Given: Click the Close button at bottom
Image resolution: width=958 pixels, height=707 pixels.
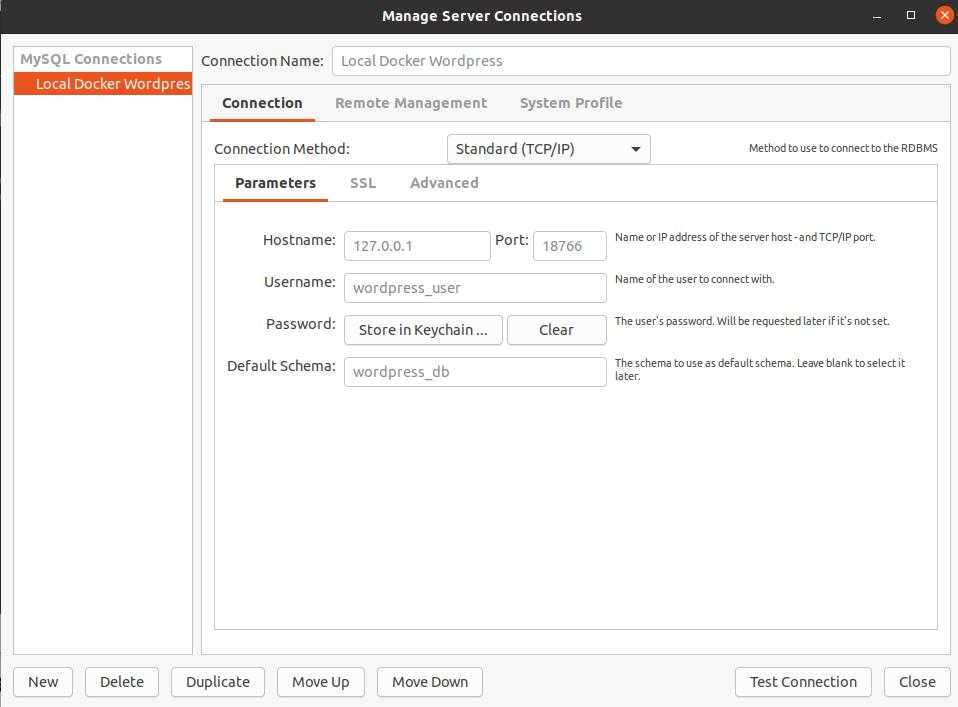Looking at the screenshot, I should tap(917, 682).
